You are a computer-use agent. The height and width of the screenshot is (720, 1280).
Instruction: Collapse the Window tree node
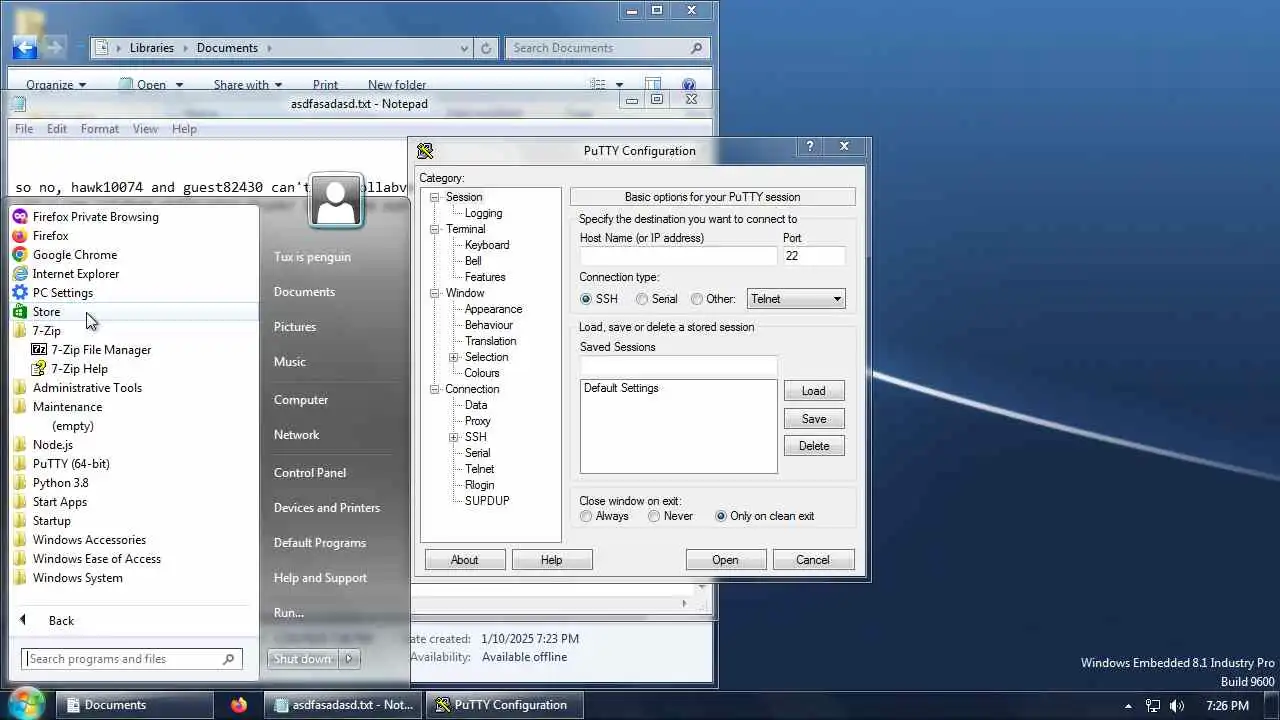(435, 293)
